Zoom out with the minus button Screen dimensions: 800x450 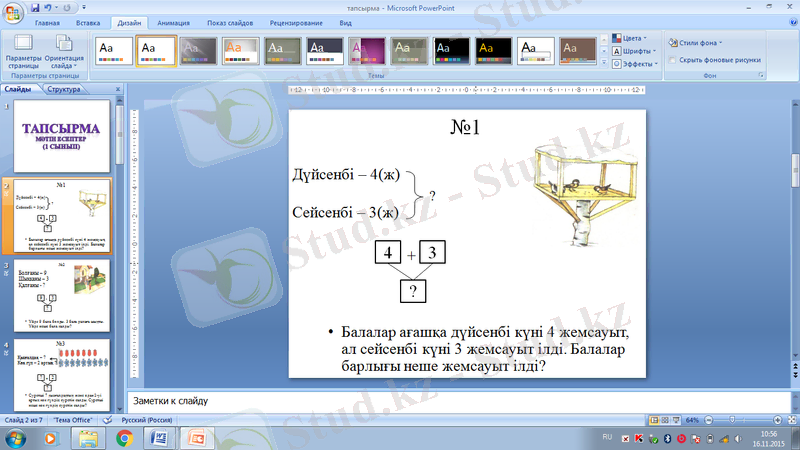pyautogui.click(x=709, y=420)
